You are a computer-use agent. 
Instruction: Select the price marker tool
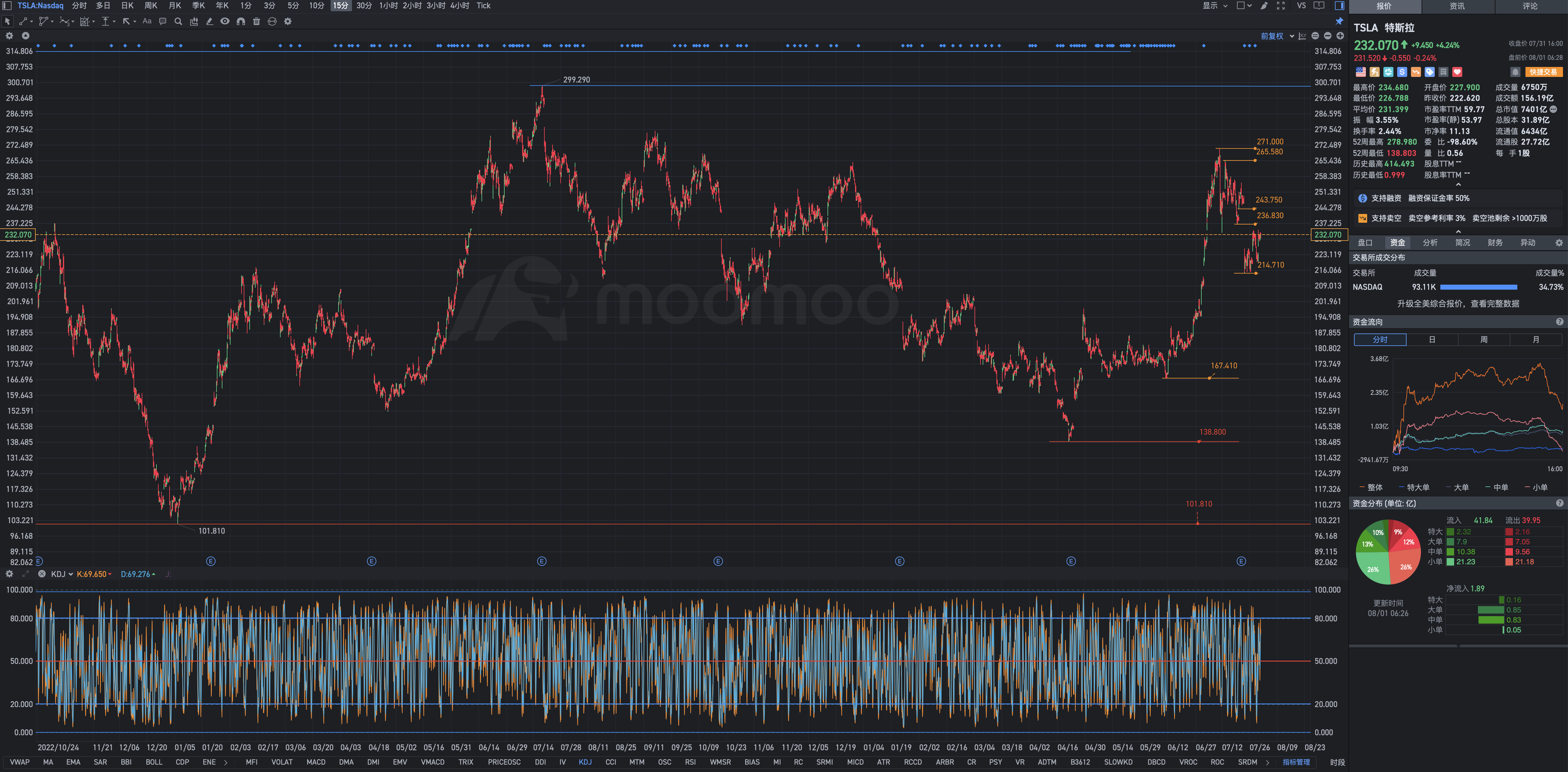coord(105,21)
